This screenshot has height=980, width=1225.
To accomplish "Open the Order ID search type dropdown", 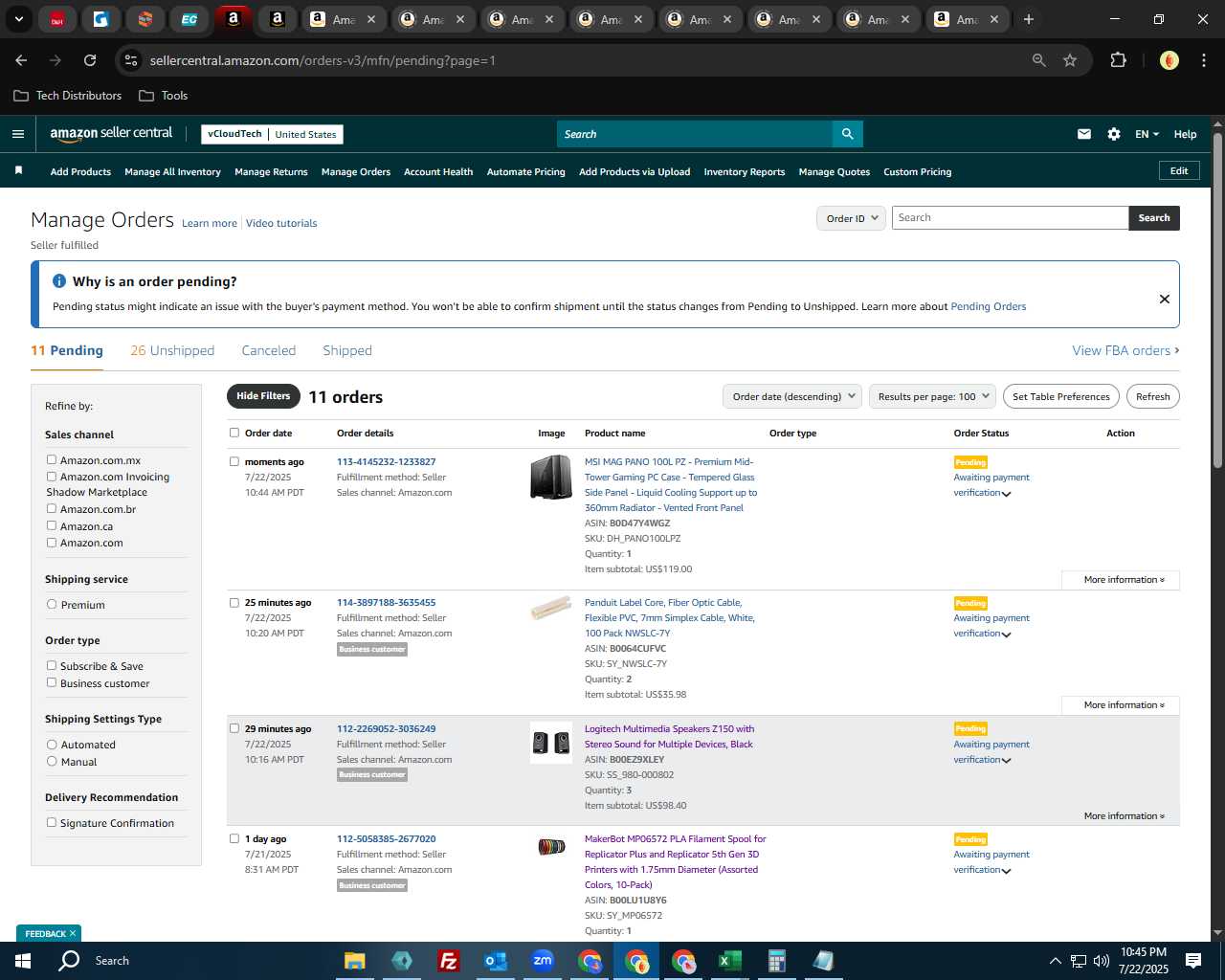I will 851,218.
